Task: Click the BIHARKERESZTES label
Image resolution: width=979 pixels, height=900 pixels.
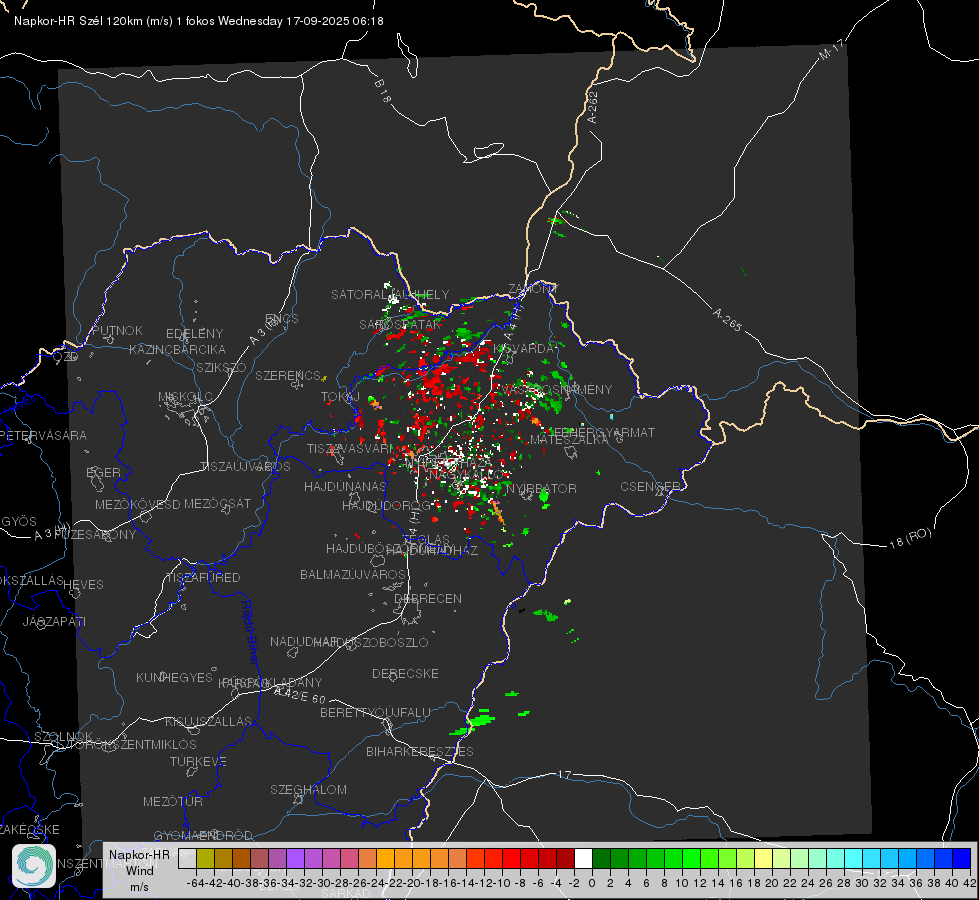Action: (420, 751)
